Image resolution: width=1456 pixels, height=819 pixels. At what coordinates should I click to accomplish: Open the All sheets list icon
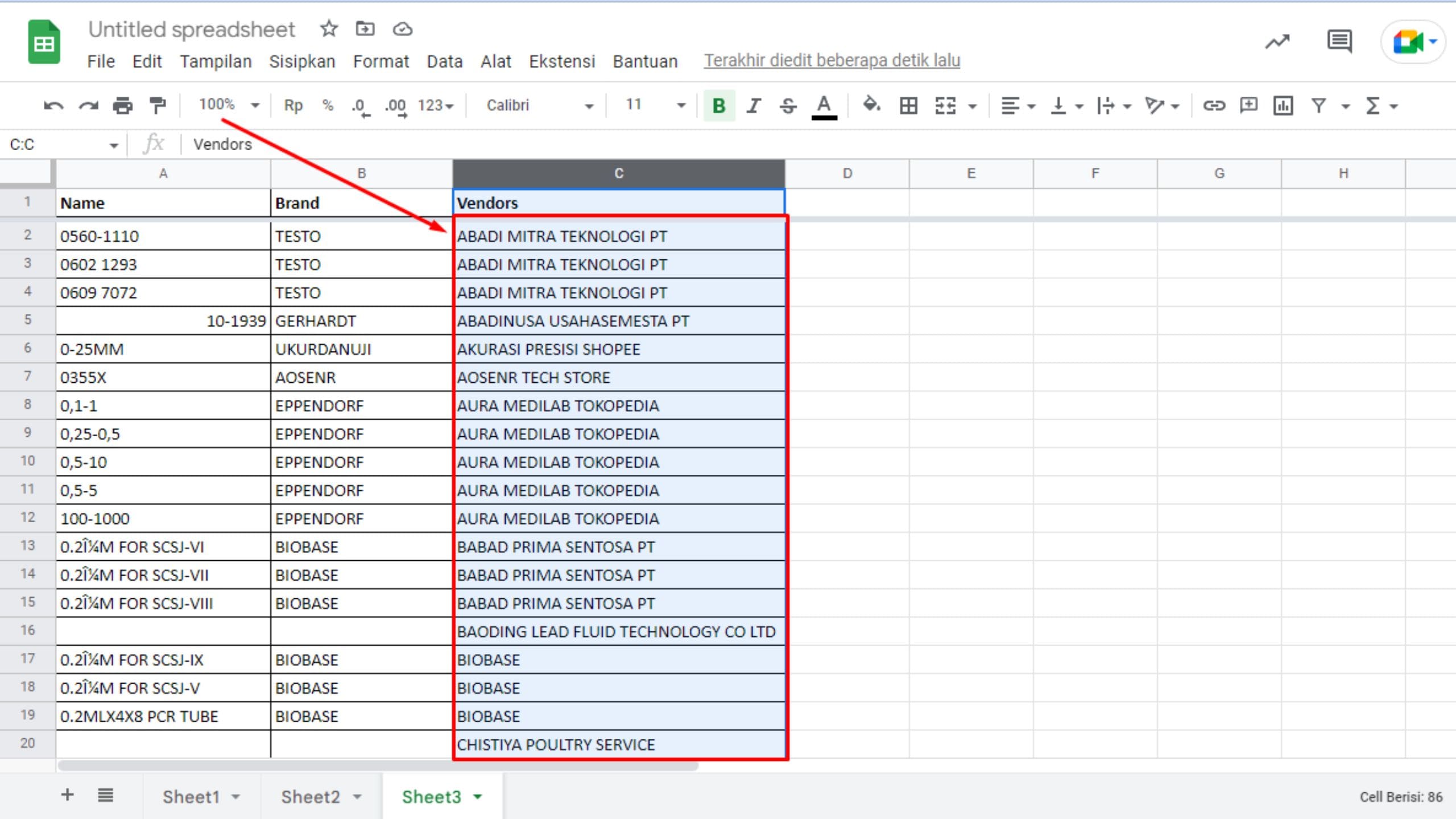coord(105,795)
